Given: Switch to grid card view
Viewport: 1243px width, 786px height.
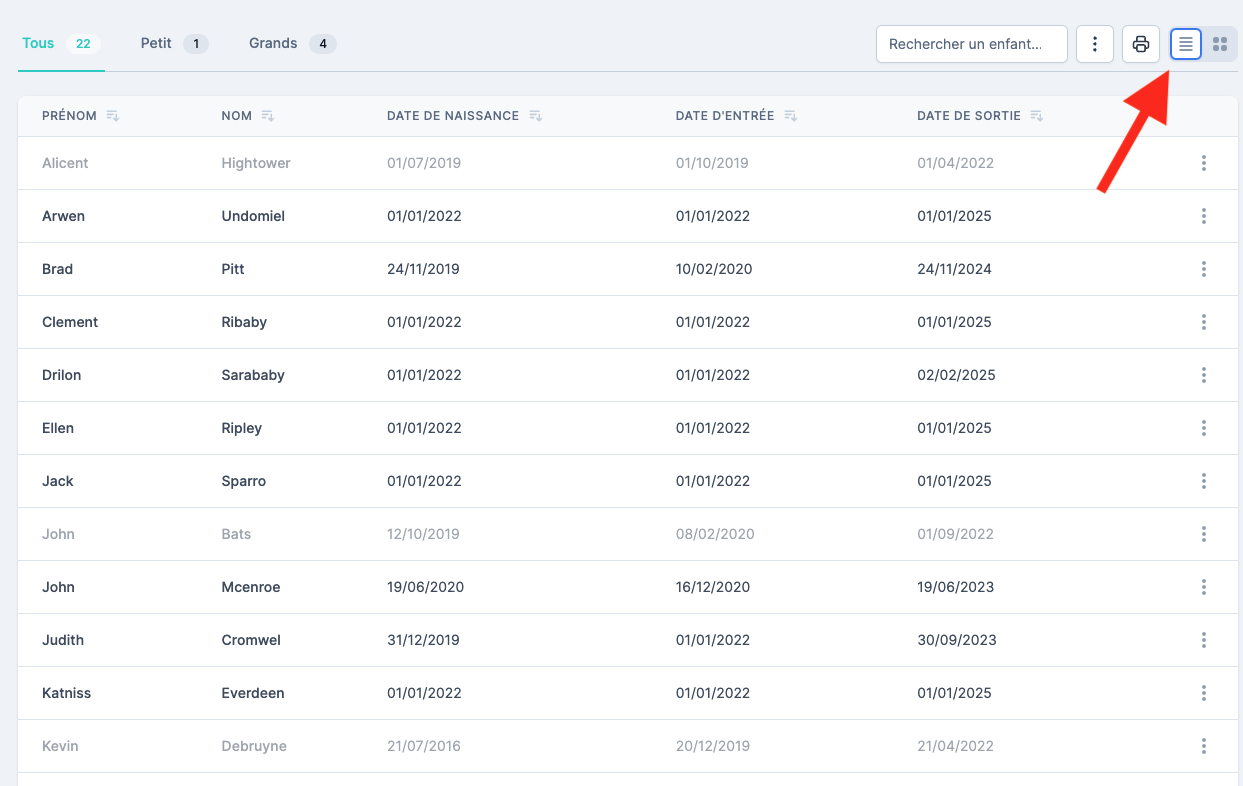Looking at the screenshot, I should click(x=1220, y=44).
